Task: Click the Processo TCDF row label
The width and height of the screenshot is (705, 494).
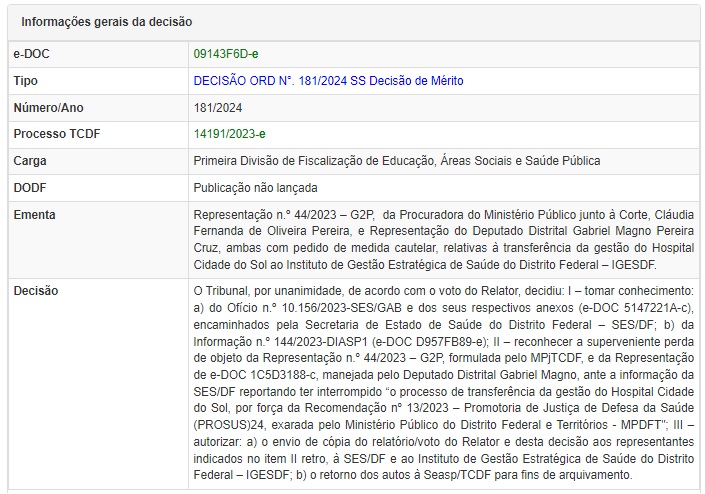Action: [57, 134]
